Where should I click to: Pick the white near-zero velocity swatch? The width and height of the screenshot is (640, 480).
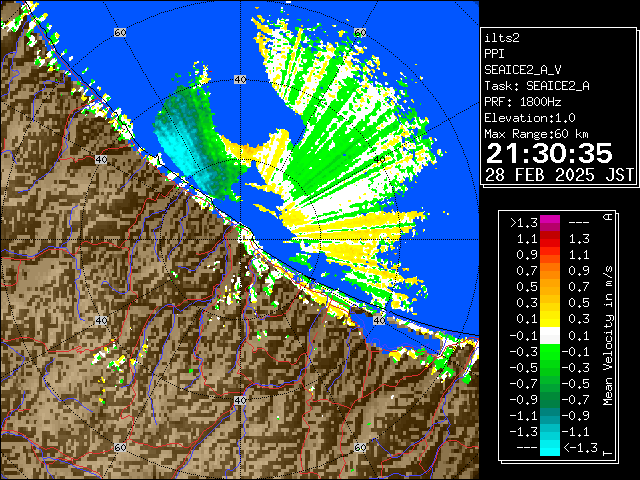tap(550, 336)
